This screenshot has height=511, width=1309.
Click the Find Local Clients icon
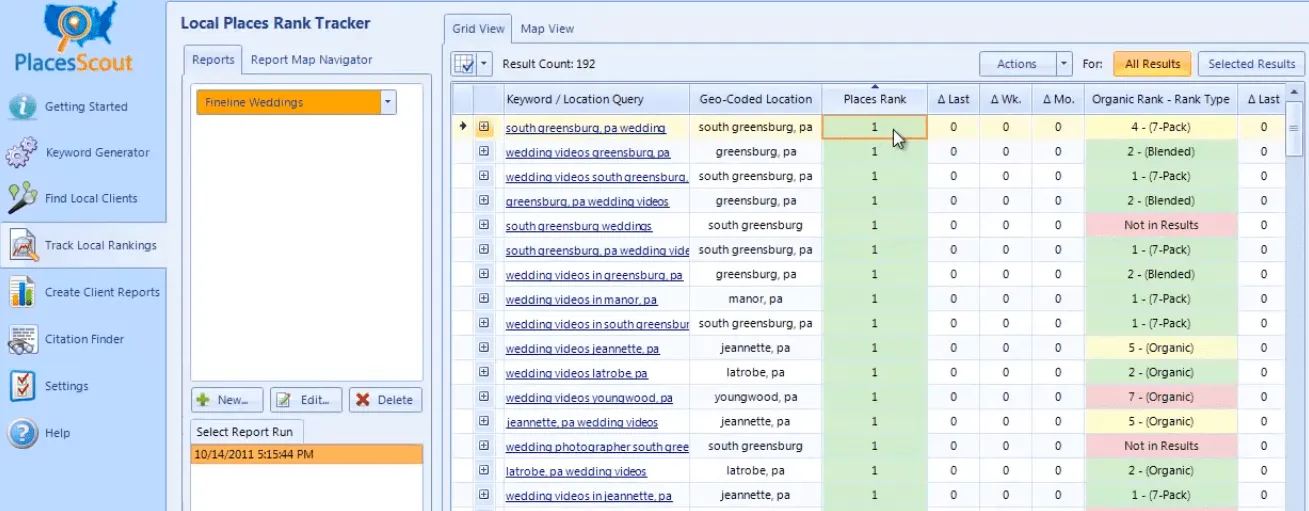click(22, 199)
